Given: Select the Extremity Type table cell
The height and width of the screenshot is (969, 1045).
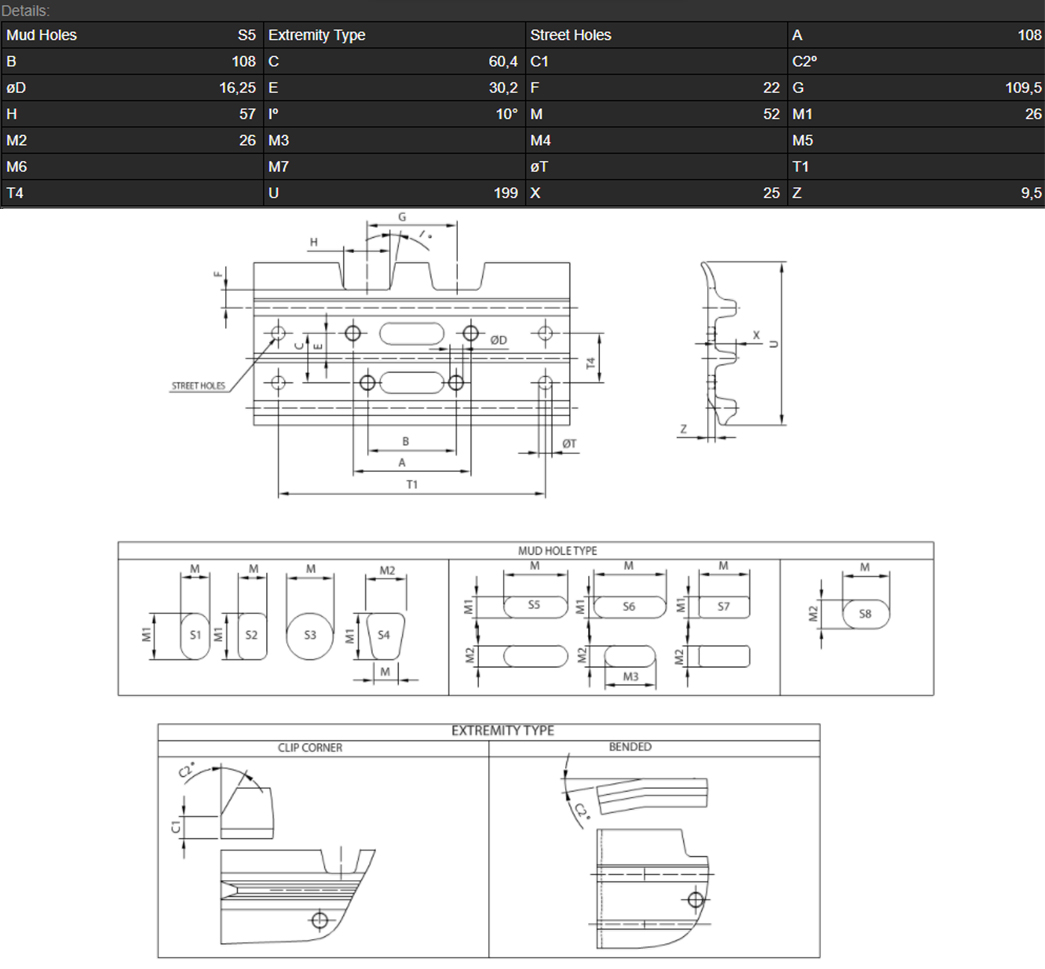Looking at the screenshot, I should click(x=393, y=35).
